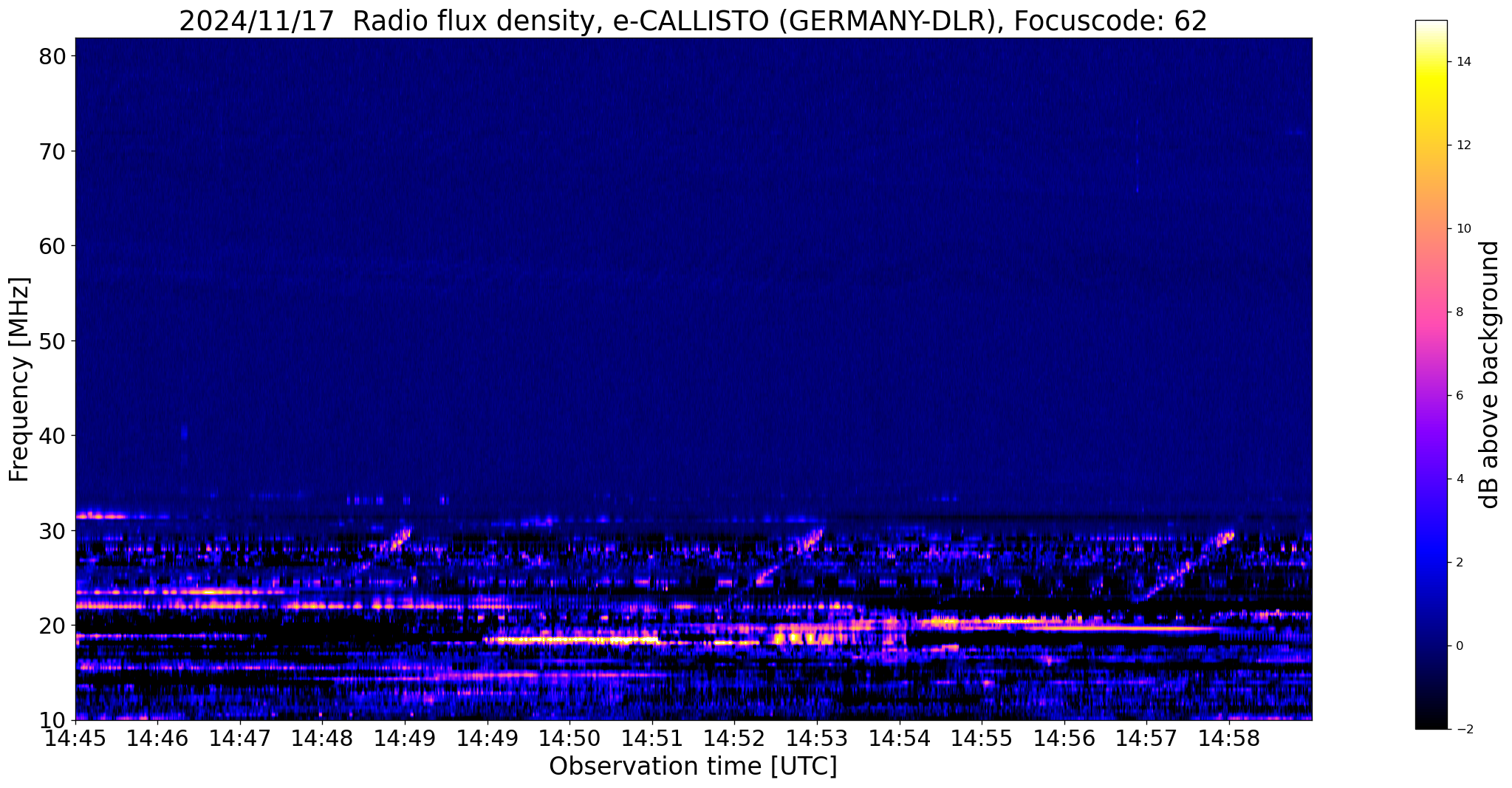Select the 14:50 time tick label
Image resolution: width=1512 pixels, height=788 pixels.
click(569, 739)
